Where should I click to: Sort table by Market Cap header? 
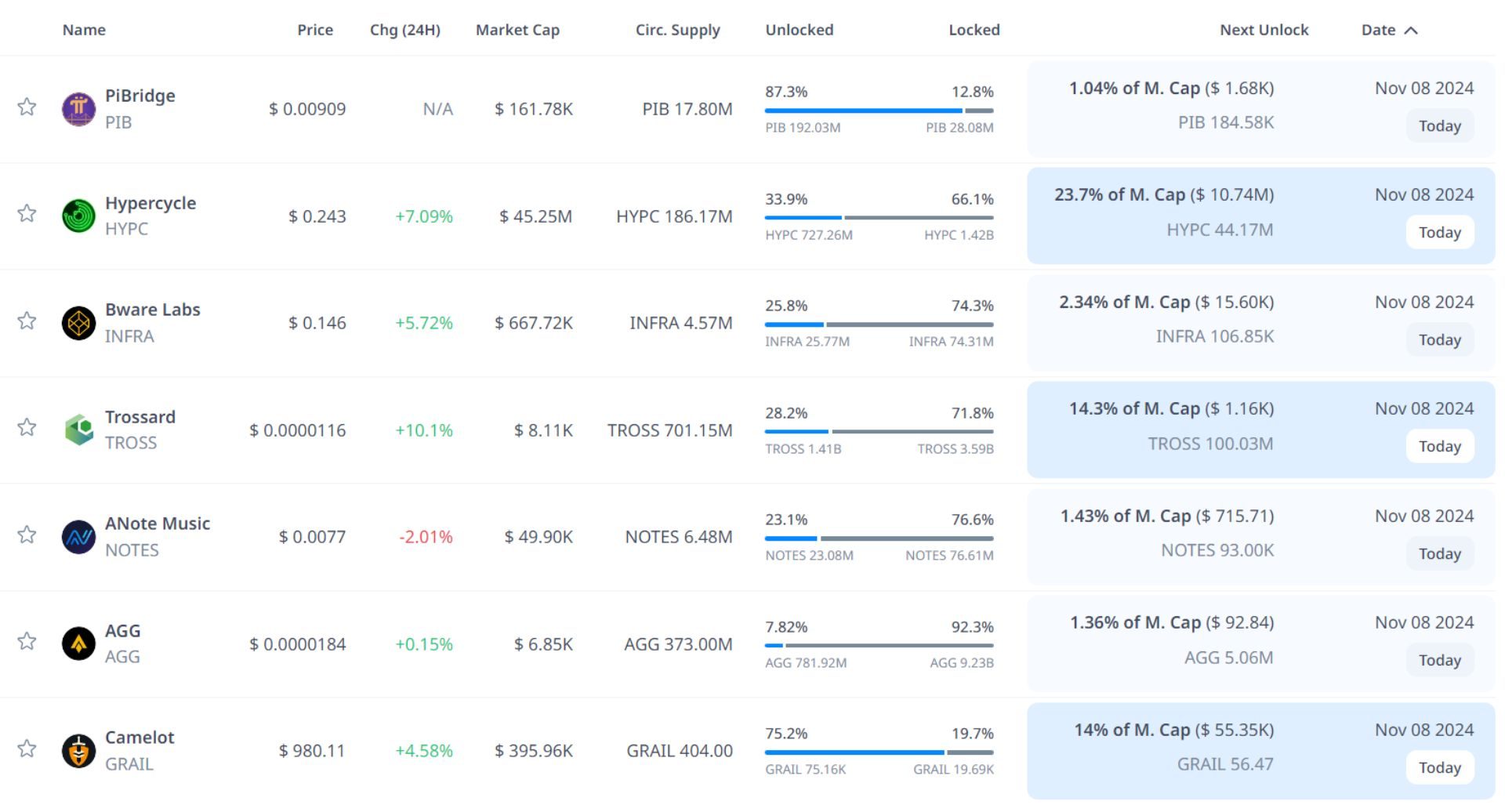[x=517, y=30]
